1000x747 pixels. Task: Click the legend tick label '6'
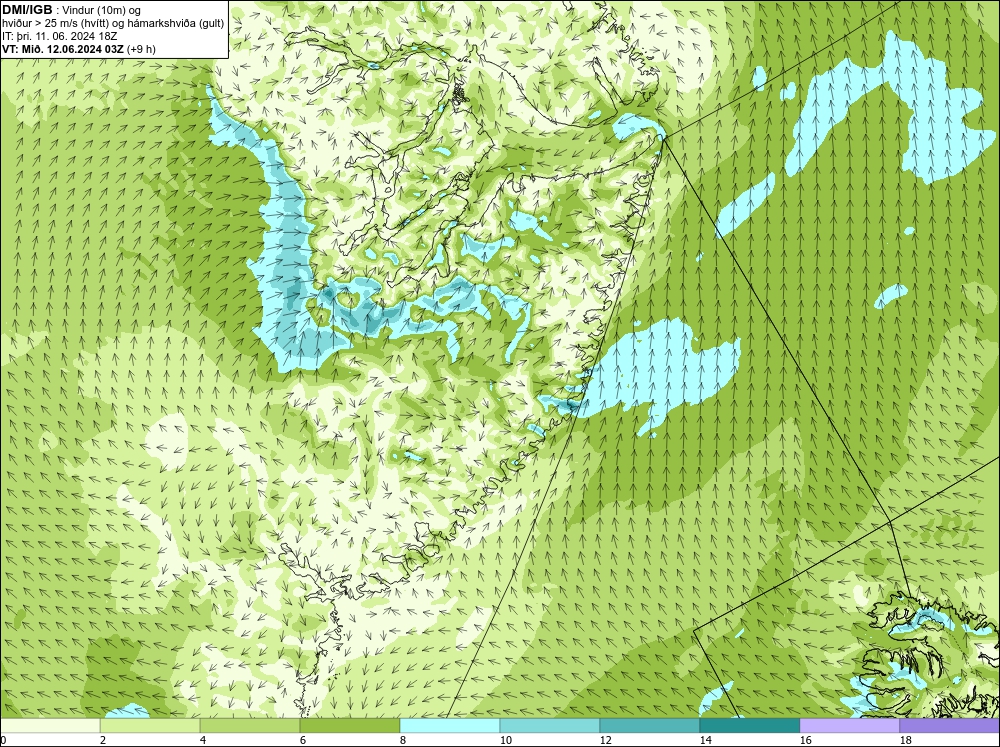pyautogui.click(x=302, y=740)
